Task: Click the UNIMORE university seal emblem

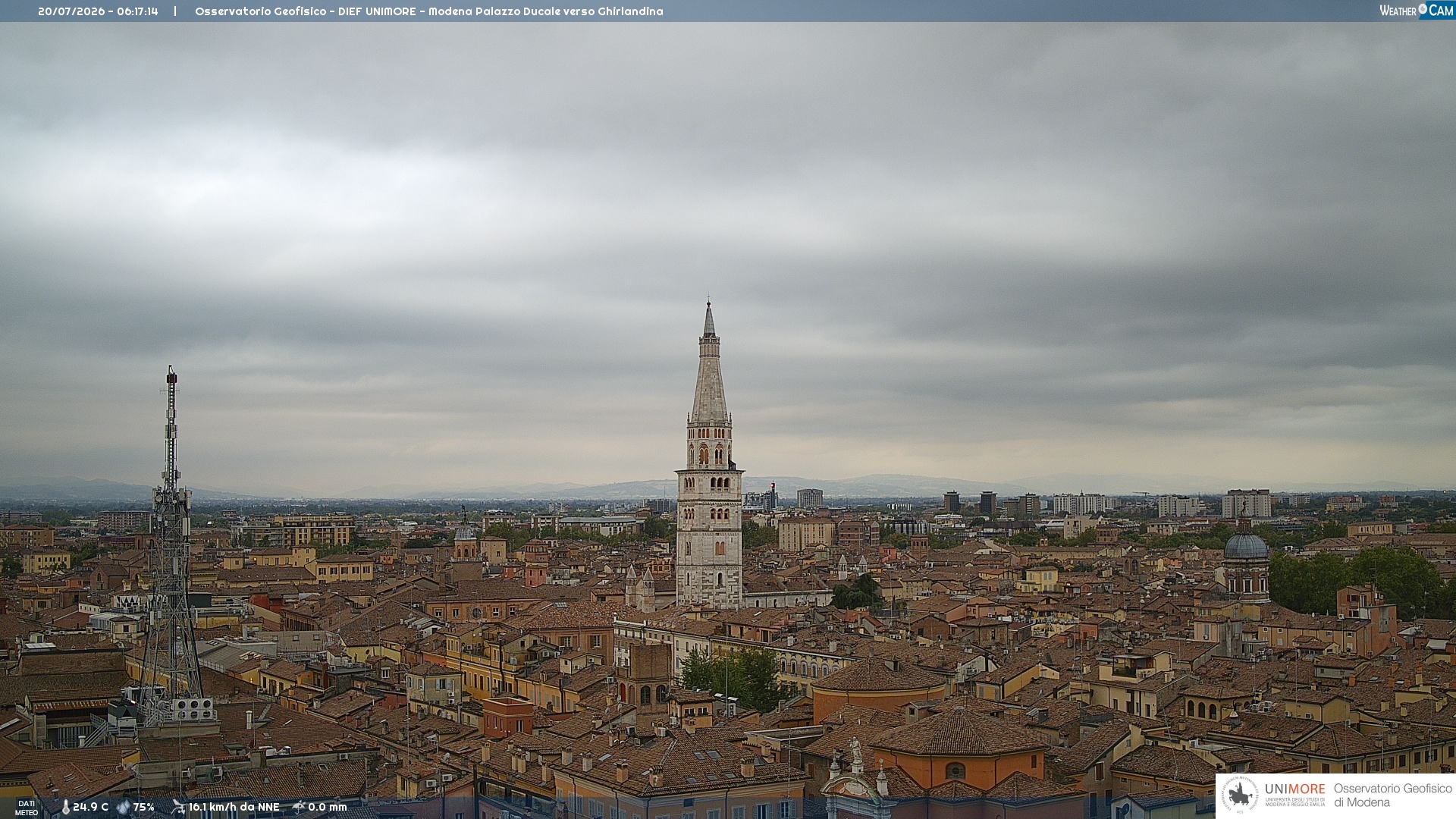Action: [x=1240, y=795]
